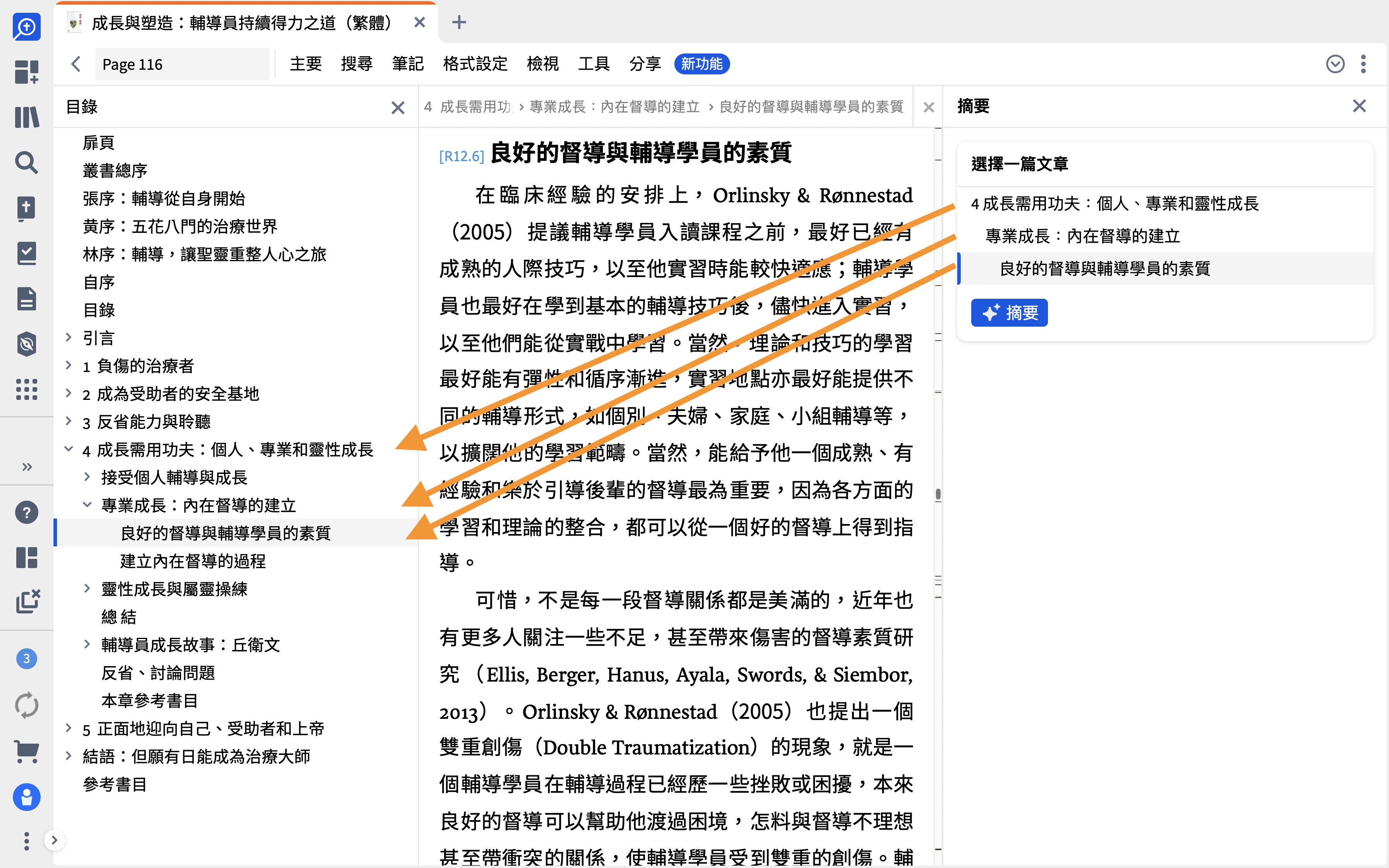
Task: Go back with the left arrow icon
Action: pyautogui.click(x=76, y=64)
